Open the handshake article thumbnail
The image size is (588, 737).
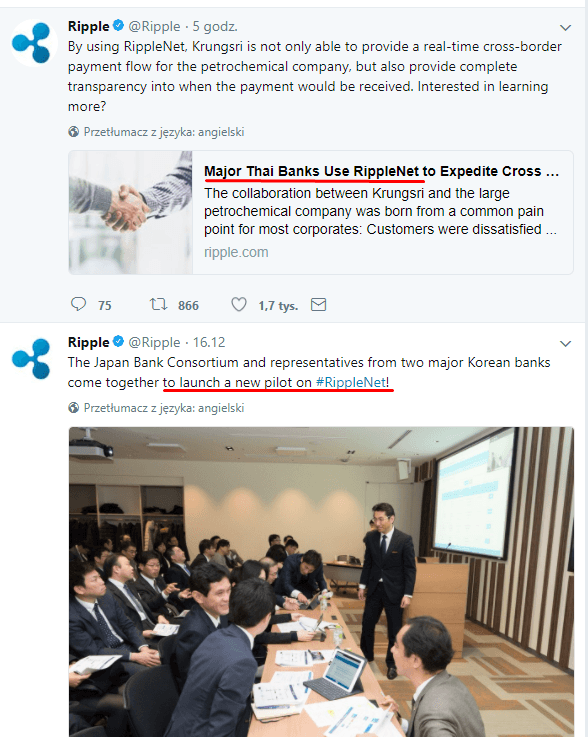[x=131, y=212]
